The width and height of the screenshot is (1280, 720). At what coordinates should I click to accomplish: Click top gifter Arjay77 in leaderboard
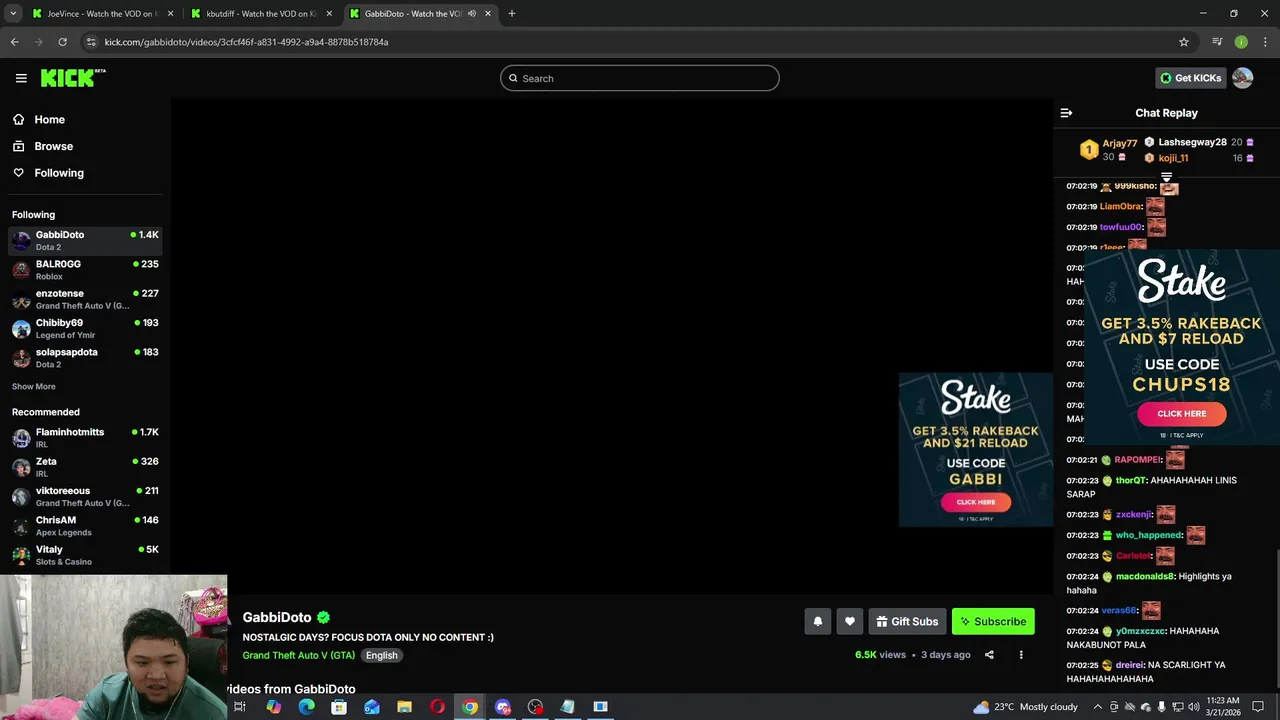[1119, 143]
